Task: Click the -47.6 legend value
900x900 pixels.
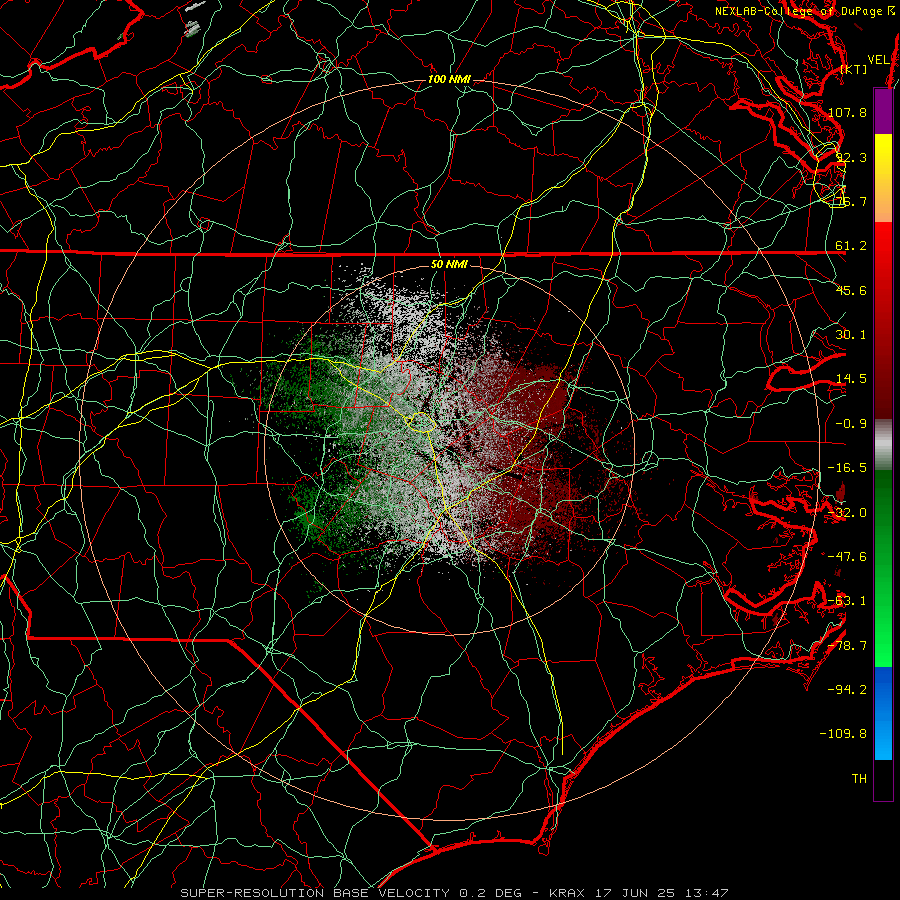Action: tap(847, 557)
